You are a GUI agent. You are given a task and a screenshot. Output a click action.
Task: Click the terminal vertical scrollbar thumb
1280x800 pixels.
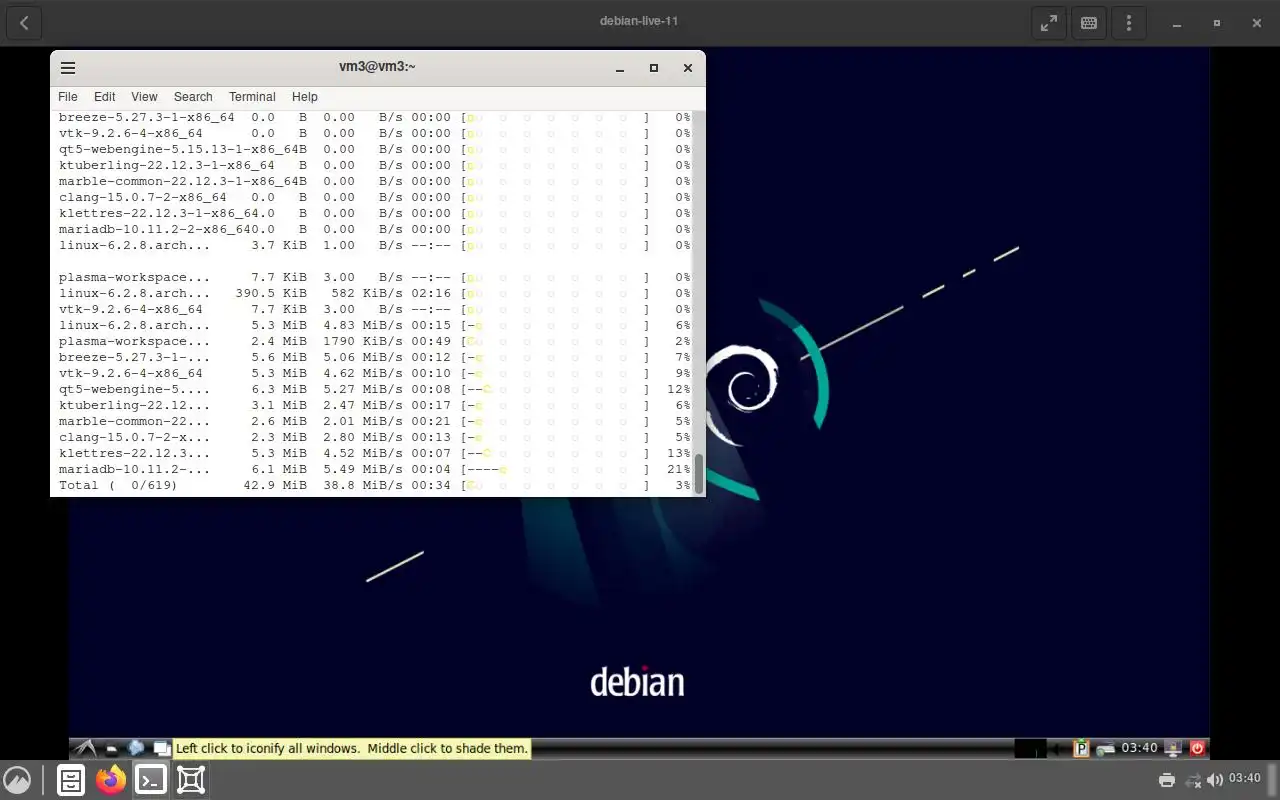click(699, 474)
